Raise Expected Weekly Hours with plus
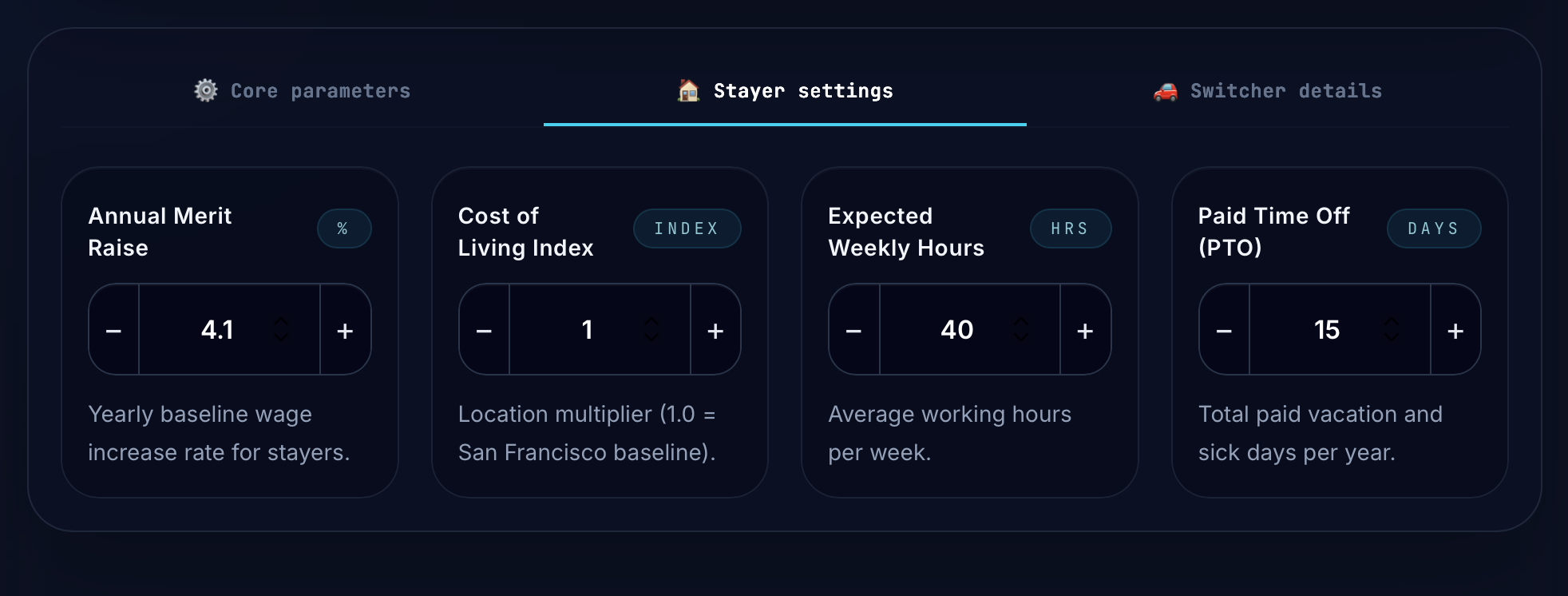Viewport: 1568px width, 596px height. click(1085, 330)
